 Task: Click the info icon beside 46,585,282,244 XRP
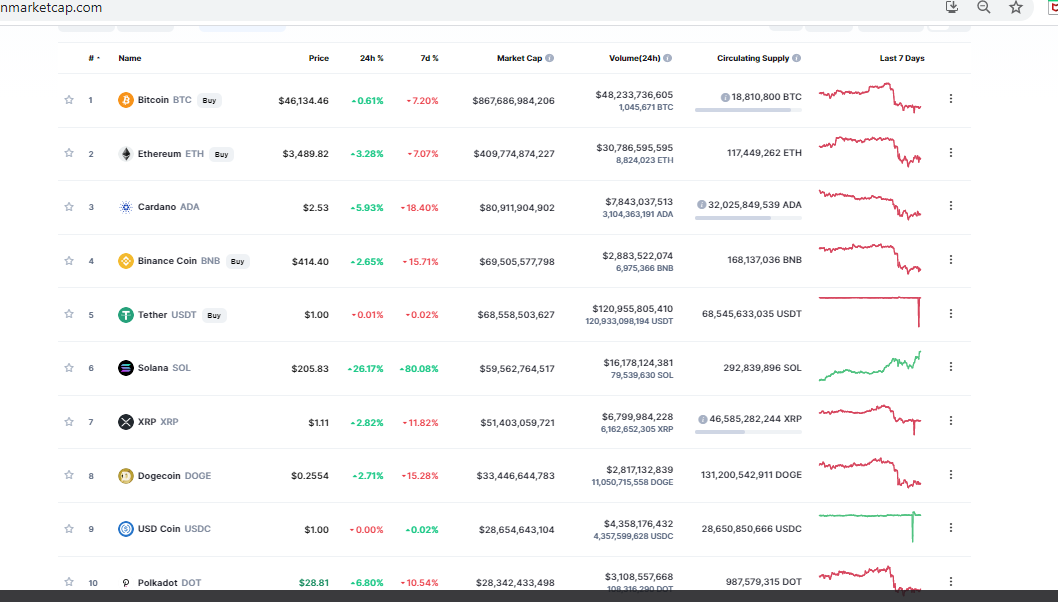[703, 419]
